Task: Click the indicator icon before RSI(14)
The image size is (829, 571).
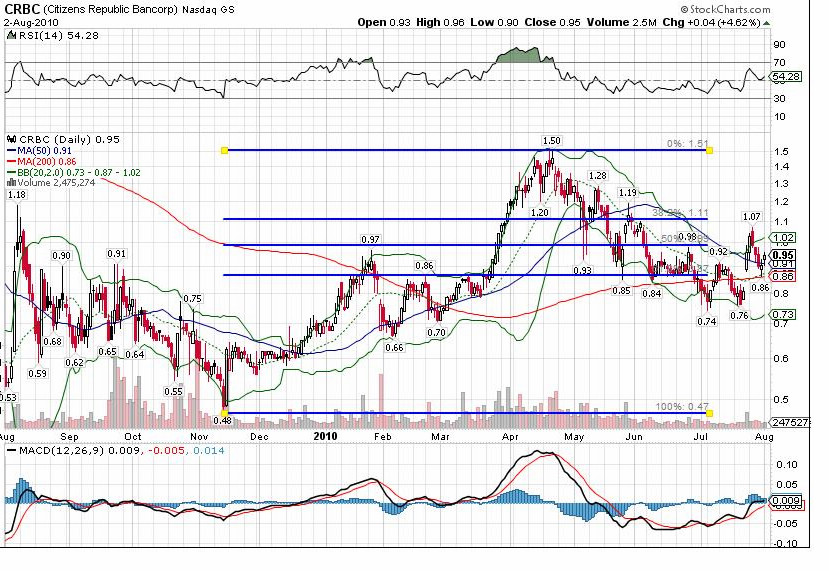Action: [x=12, y=35]
